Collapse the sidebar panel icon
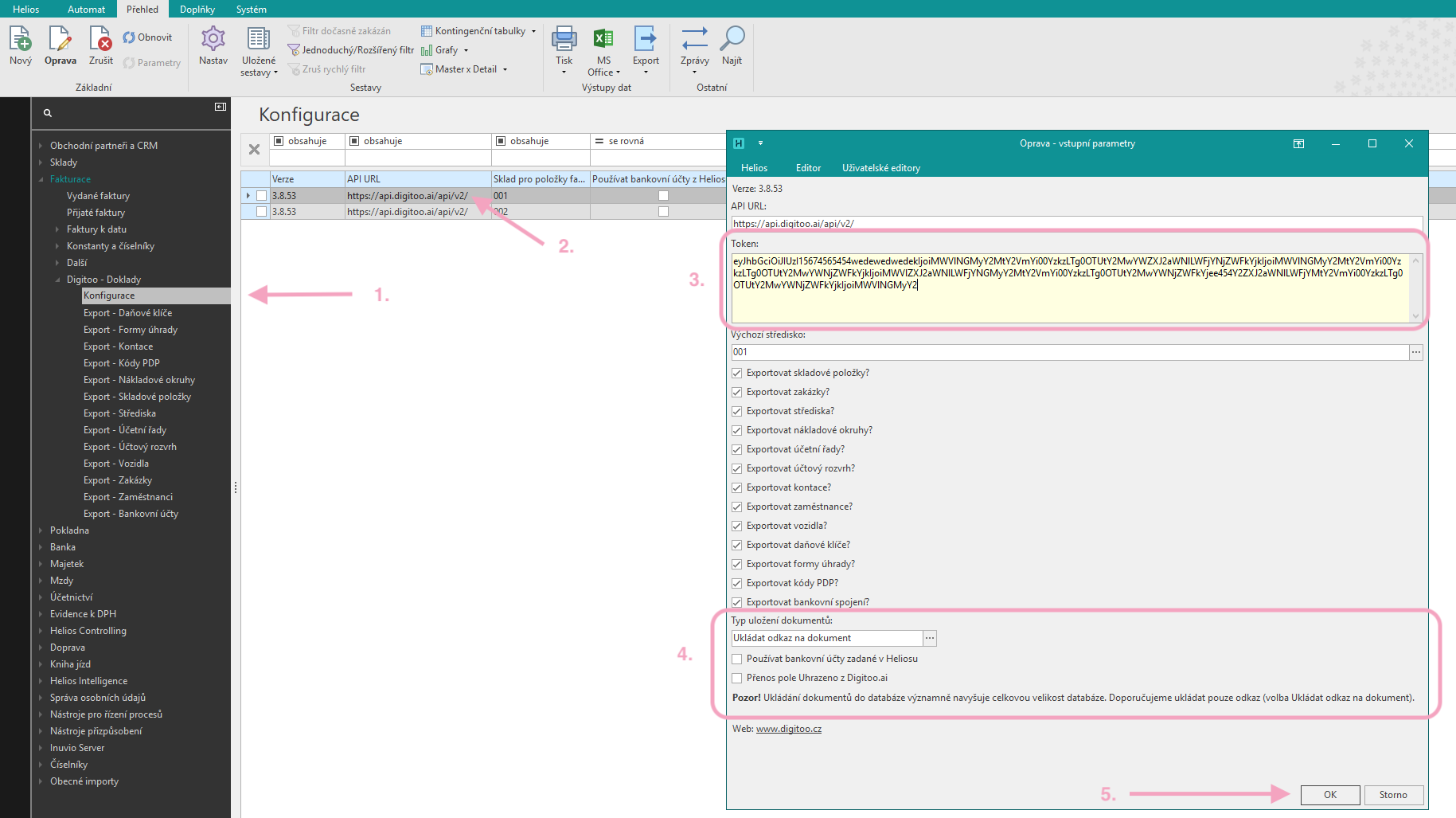The image size is (1456, 818). (x=221, y=107)
